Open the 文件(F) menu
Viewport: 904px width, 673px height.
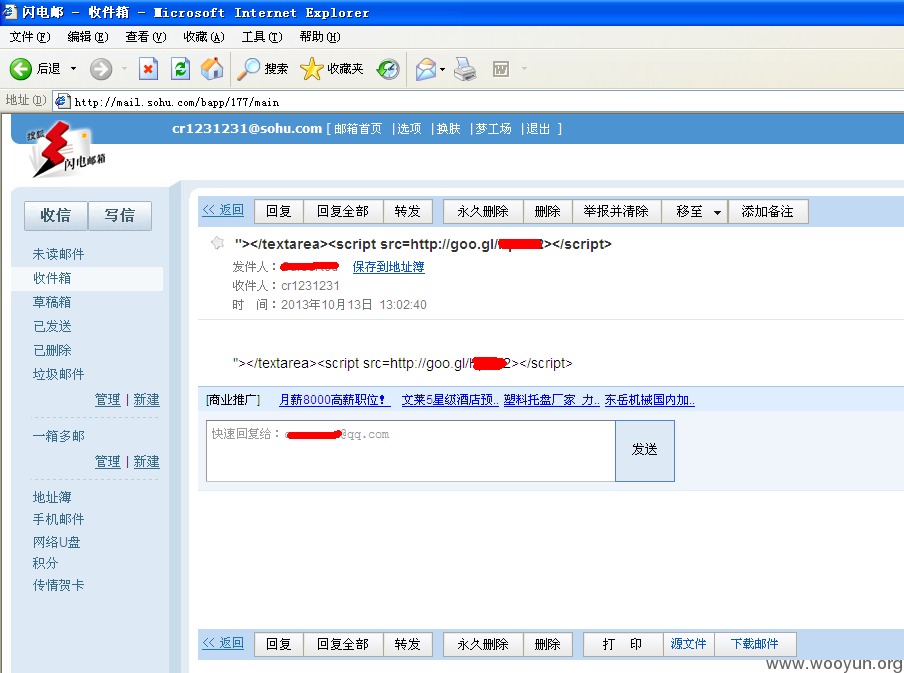click(30, 37)
